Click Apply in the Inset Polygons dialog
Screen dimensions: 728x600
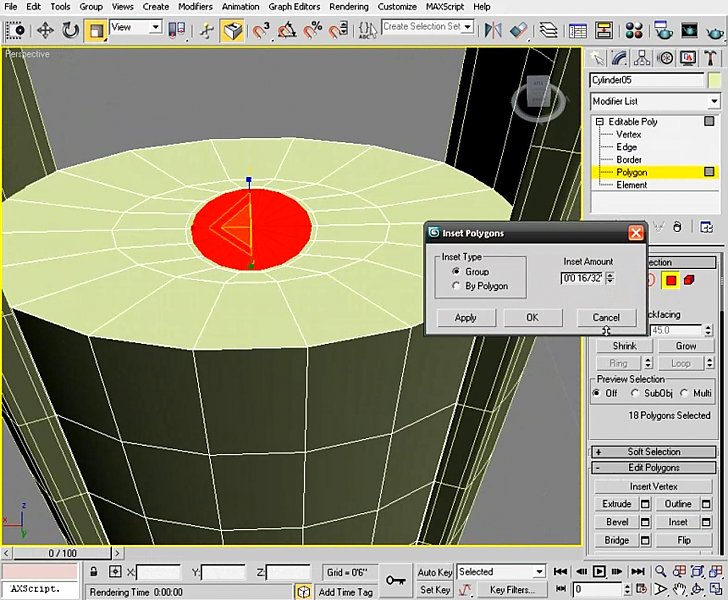tap(466, 317)
